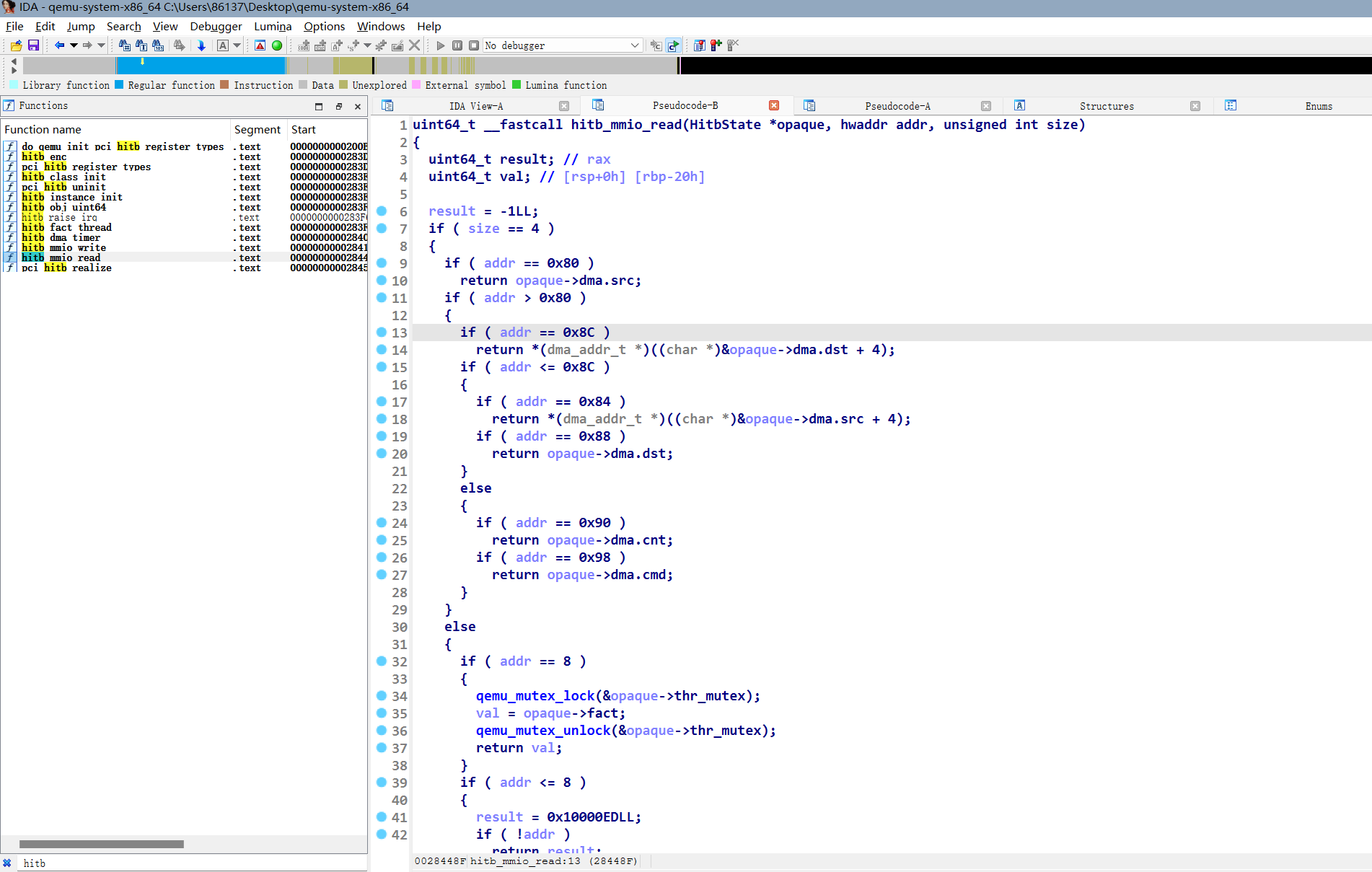Image resolution: width=1372 pixels, height=872 pixels.
Task: Click the green circle toolbar icon
Action: tap(277, 45)
